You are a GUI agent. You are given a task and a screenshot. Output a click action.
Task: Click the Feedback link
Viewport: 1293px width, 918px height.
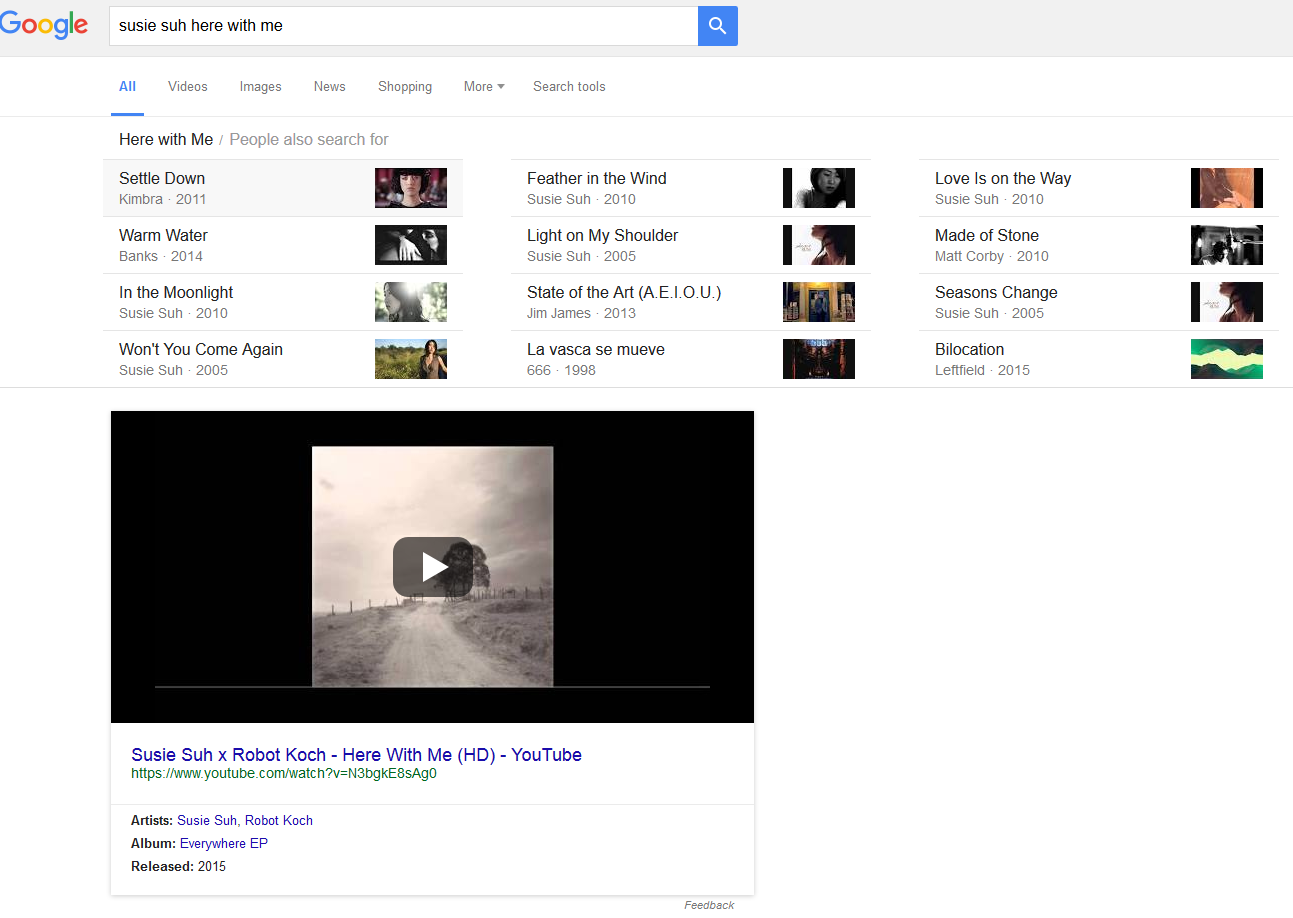[x=709, y=905]
